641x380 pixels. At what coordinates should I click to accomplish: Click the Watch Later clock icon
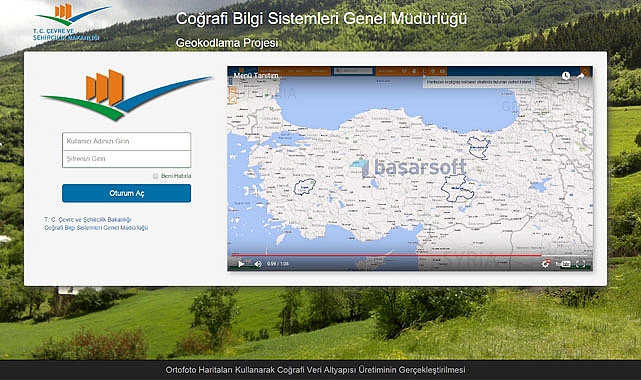566,76
